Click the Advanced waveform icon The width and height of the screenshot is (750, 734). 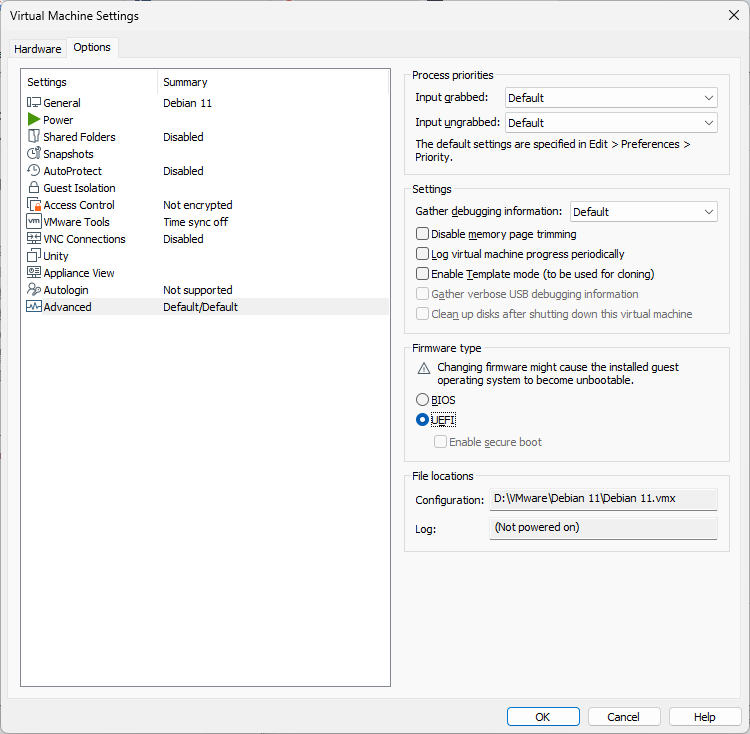33,307
